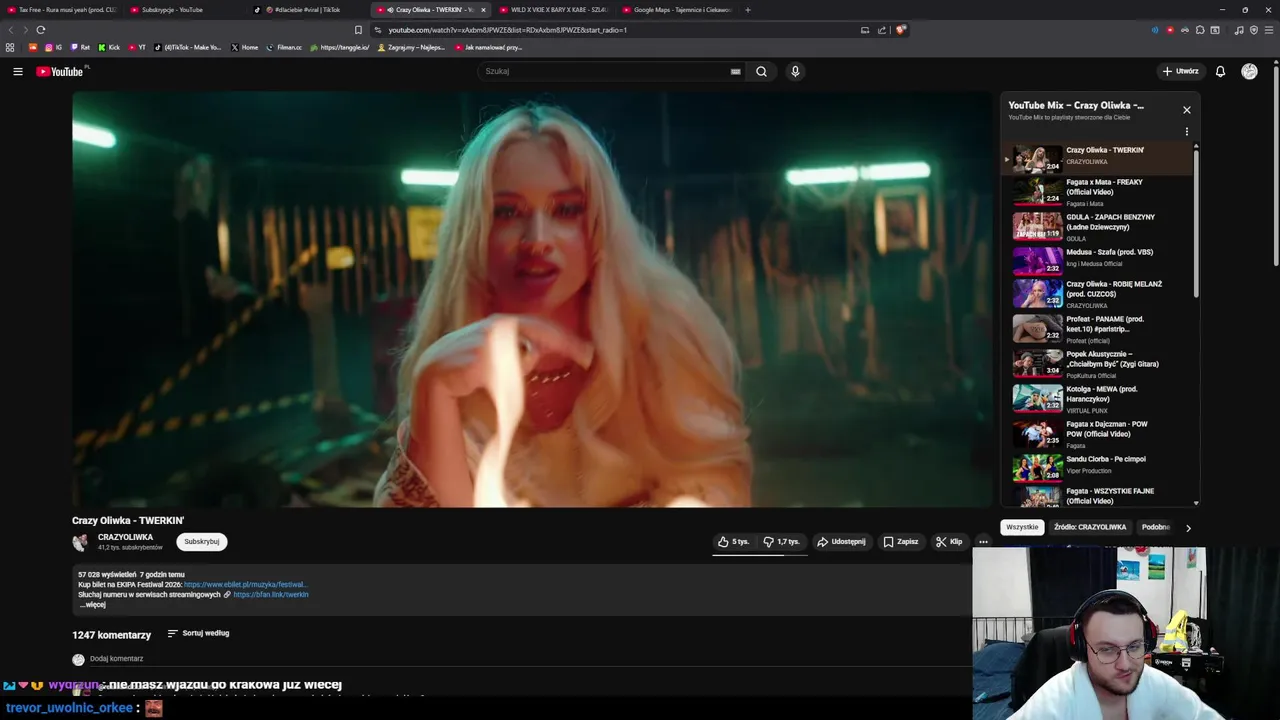Play Profeat - PANAME from playlist
Screen dimensions: 1280x720
click(x=1098, y=329)
